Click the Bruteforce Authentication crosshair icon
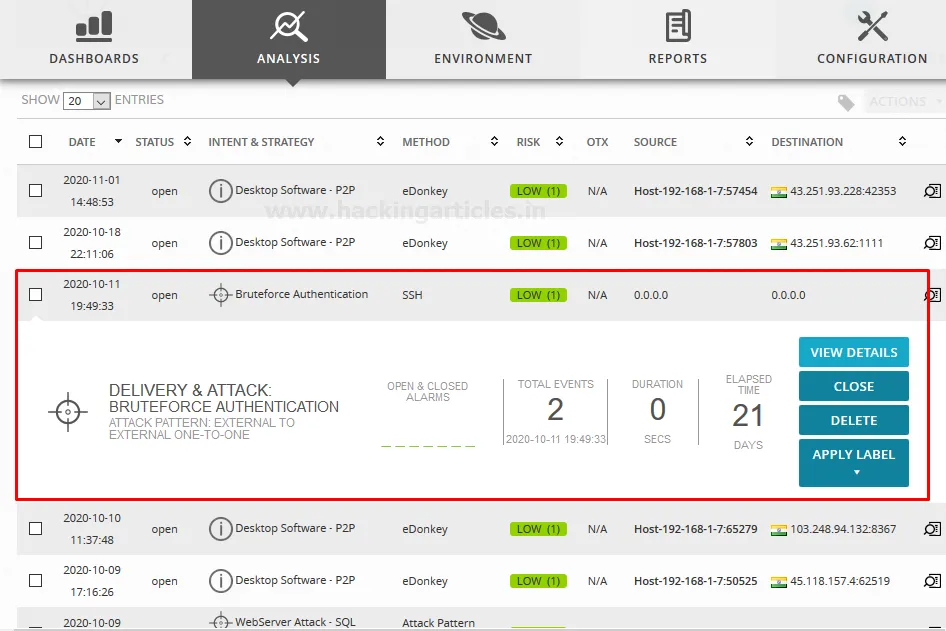 coord(220,294)
